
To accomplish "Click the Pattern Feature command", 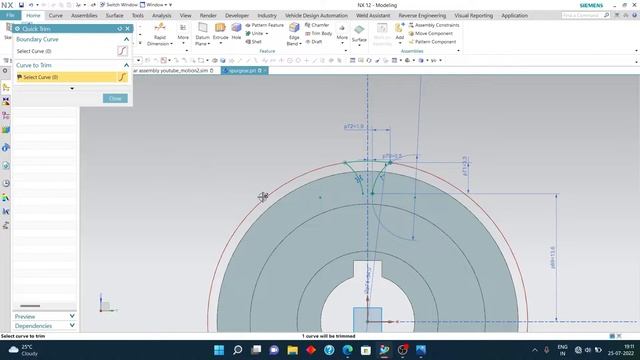I will (264, 25).
